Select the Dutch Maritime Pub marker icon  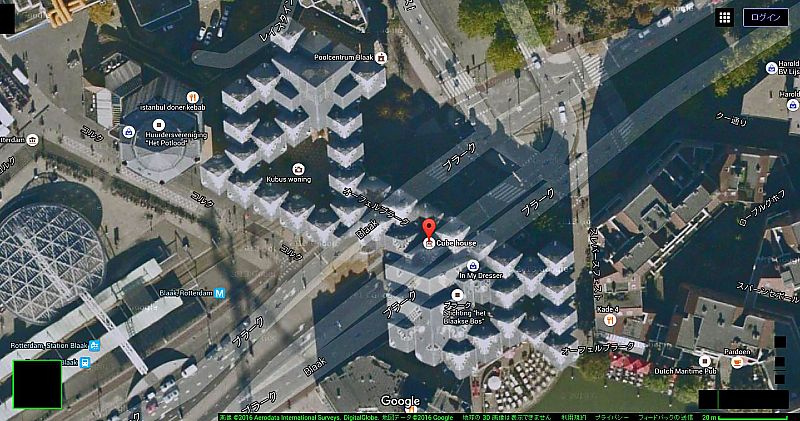point(705,361)
